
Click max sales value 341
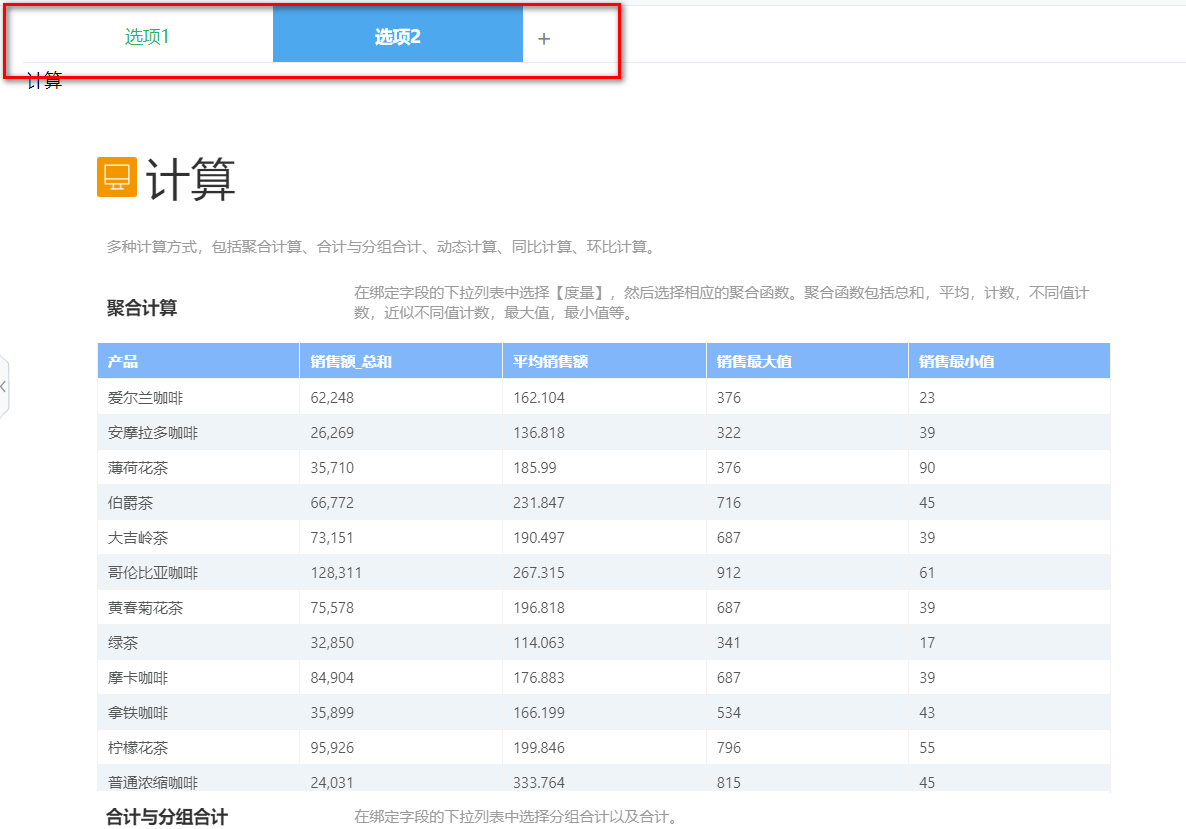click(x=729, y=643)
